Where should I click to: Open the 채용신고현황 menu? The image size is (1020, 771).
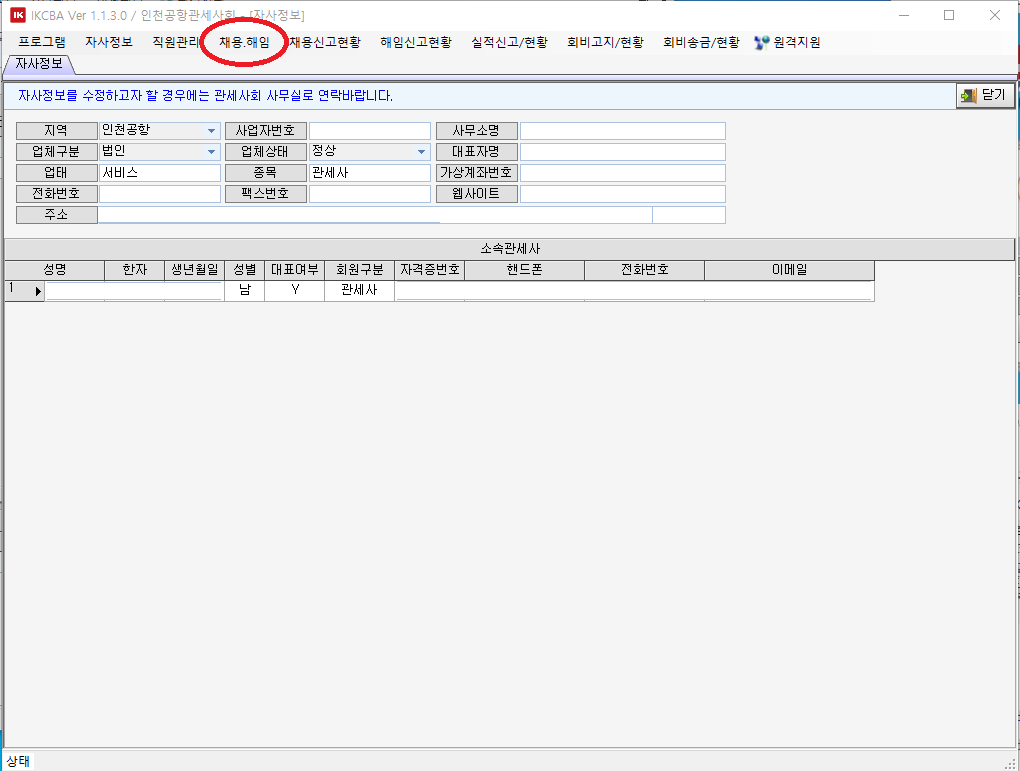tap(325, 43)
